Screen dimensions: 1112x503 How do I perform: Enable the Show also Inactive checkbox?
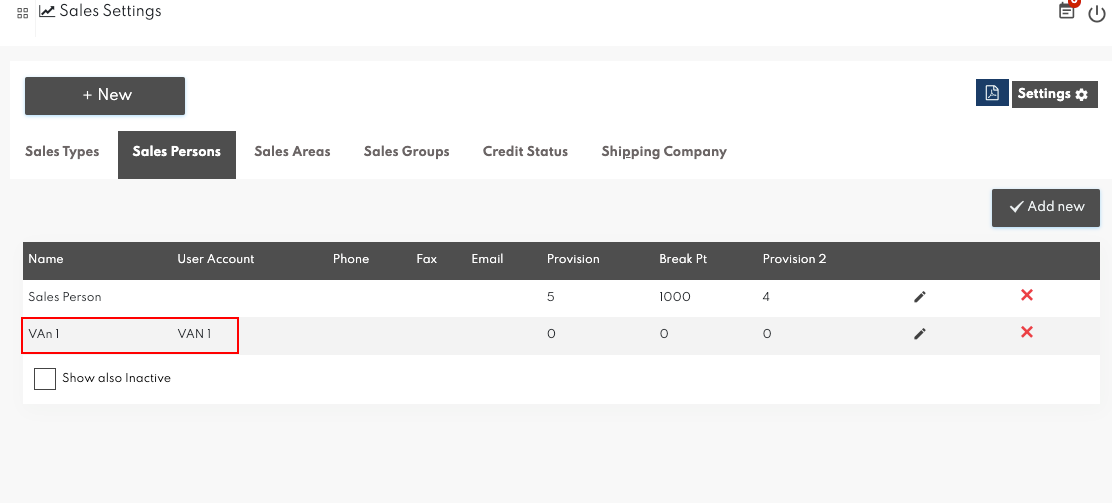coord(45,379)
